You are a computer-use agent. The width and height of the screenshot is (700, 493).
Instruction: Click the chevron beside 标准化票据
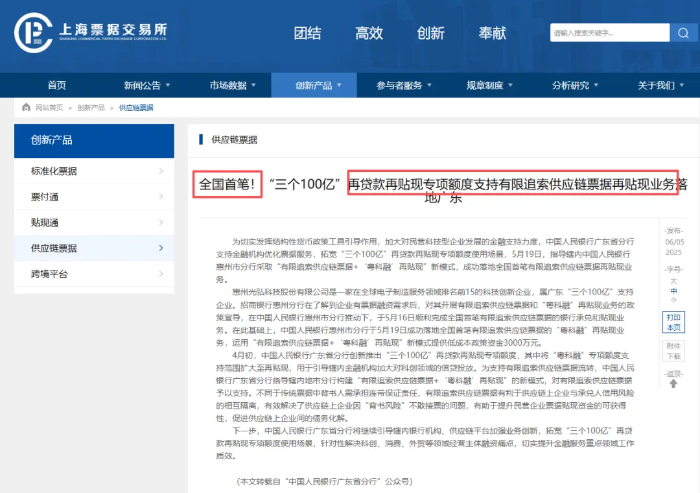click(x=161, y=171)
